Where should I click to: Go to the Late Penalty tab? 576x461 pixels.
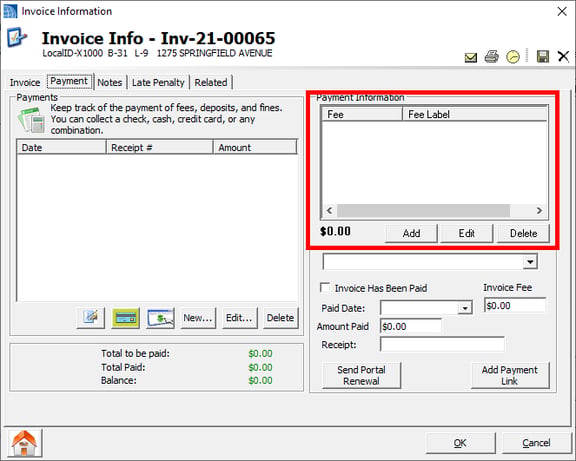tap(158, 82)
